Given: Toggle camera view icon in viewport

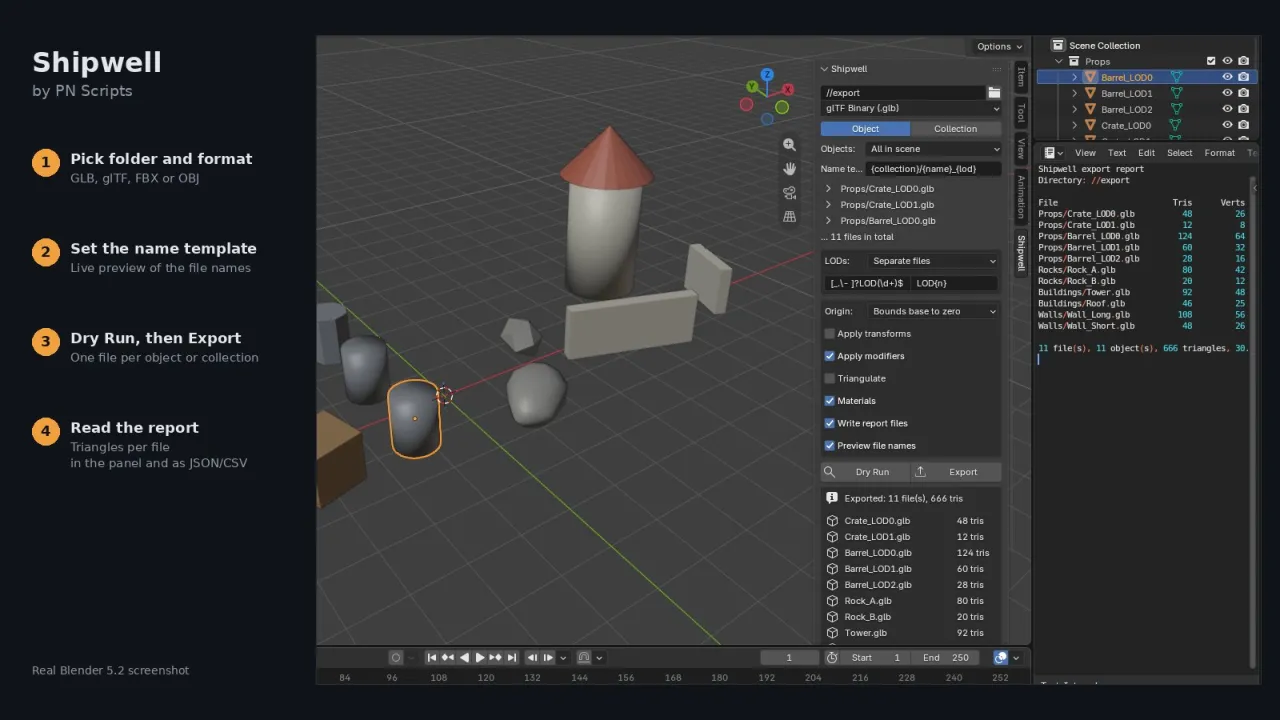Looking at the screenshot, I should click(789, 192).
